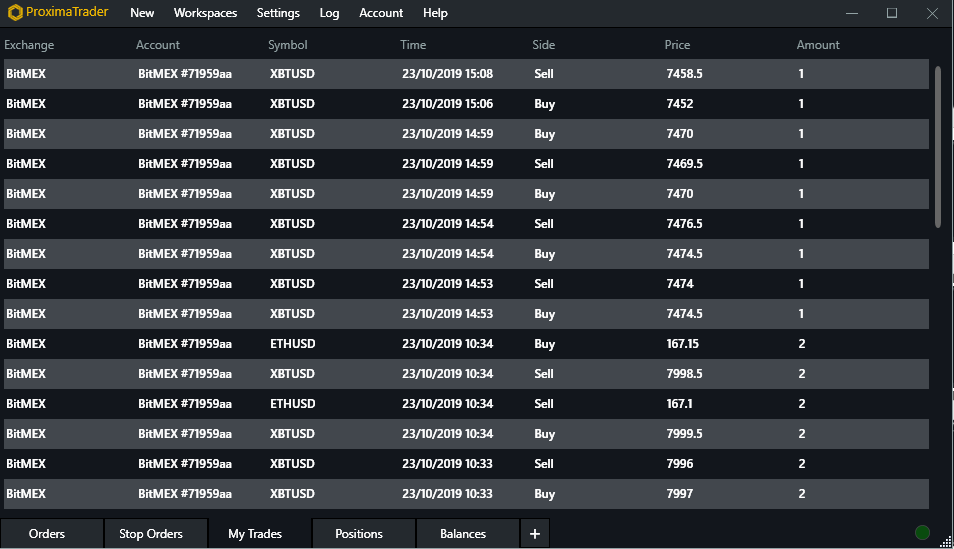954x549 pixels.
Task: Click price cell 7996
Action: point(680,464)
